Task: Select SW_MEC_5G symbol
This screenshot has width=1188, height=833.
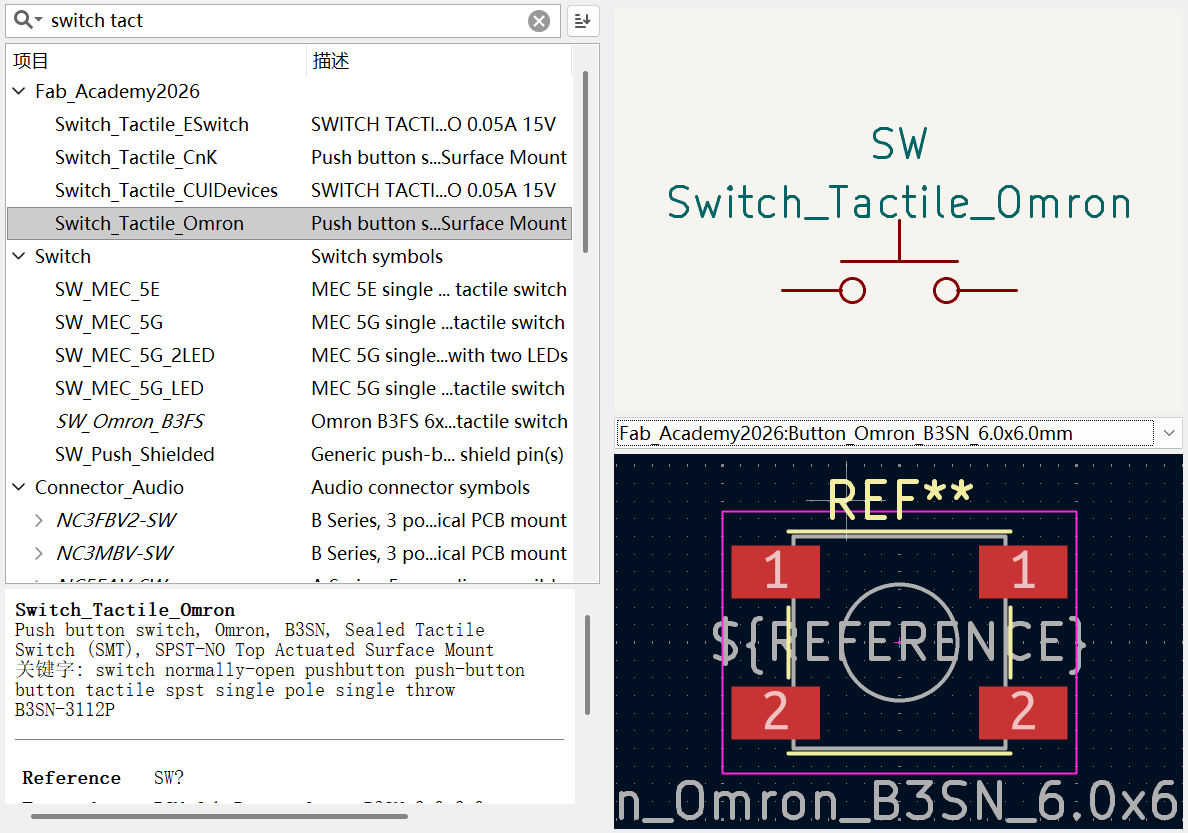Action: tap(108, 322)
